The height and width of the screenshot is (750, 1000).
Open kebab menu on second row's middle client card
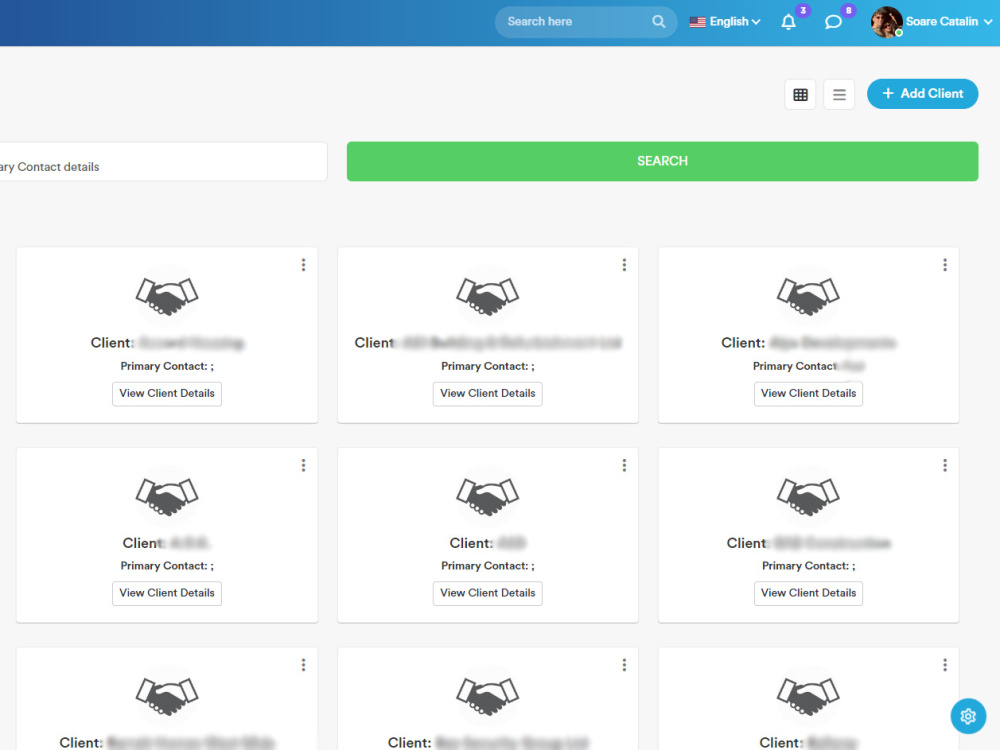[x=624, y=466]
